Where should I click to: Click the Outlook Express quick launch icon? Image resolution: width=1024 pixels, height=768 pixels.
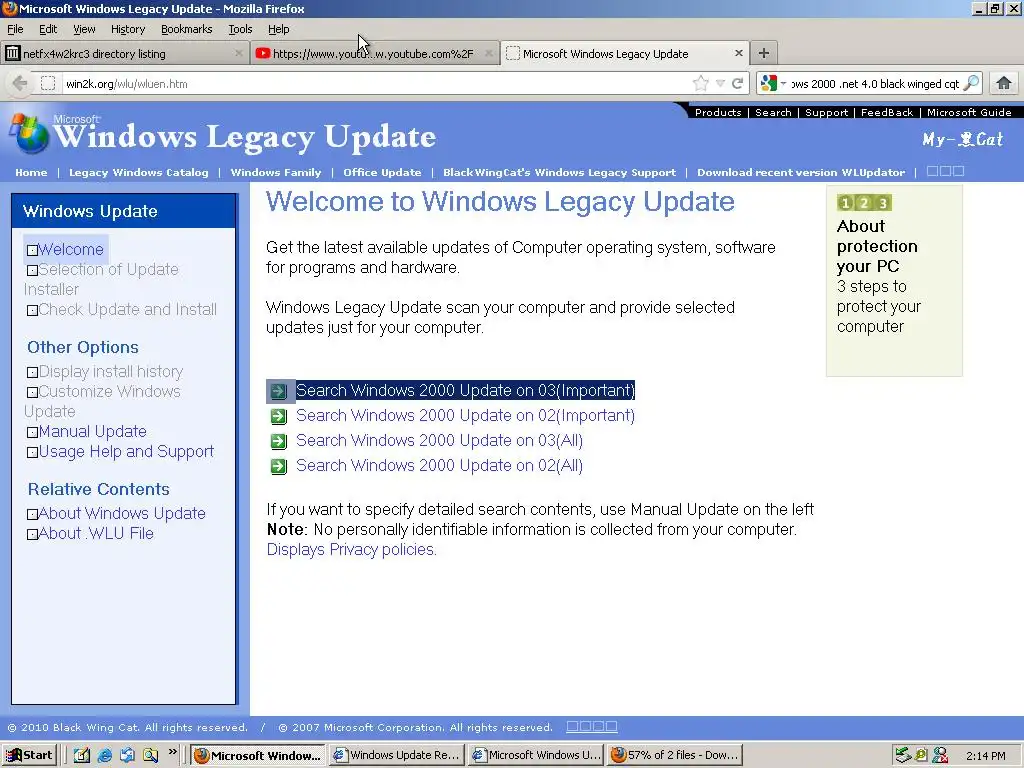coord(127,755)
